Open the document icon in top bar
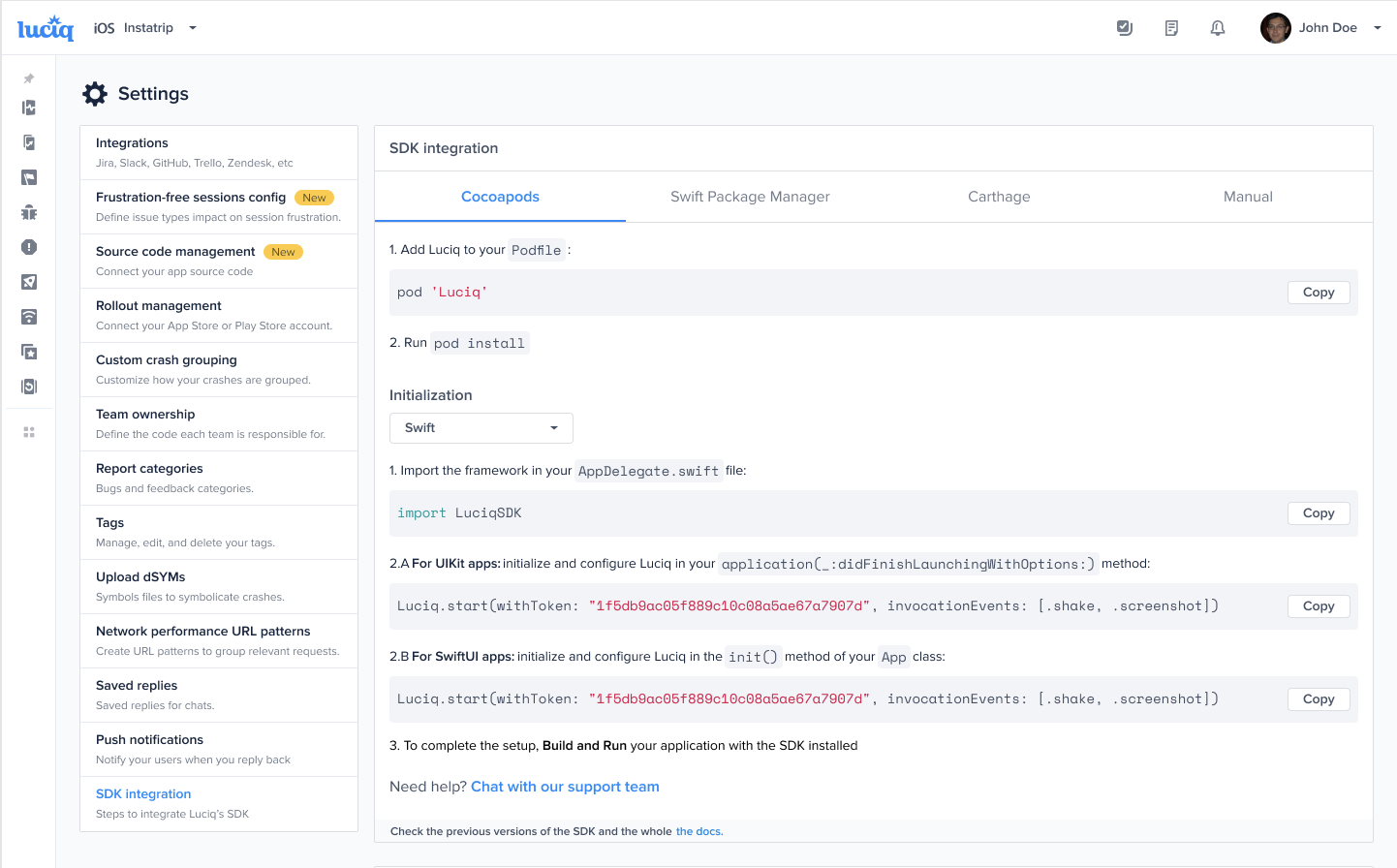 coord(1171,28)
